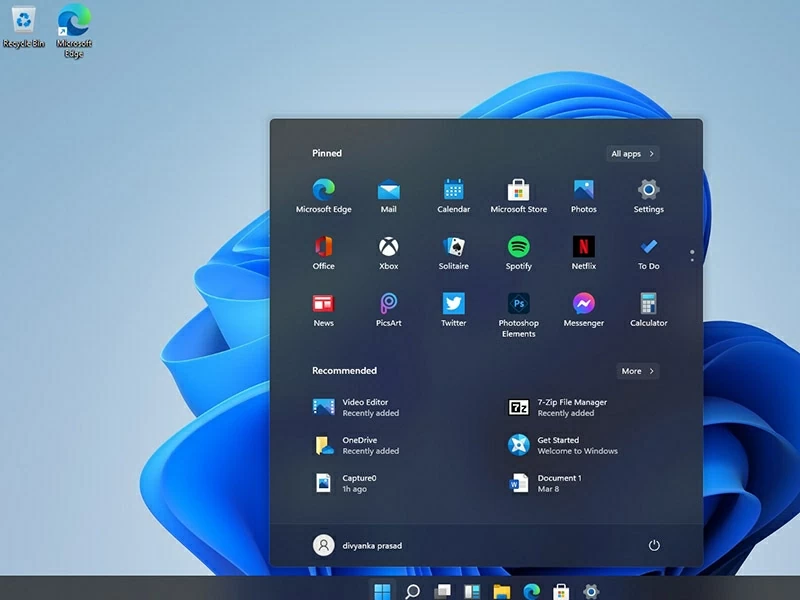
Task: Open Spotify from the pinned apps
Action: pos(518,251)
